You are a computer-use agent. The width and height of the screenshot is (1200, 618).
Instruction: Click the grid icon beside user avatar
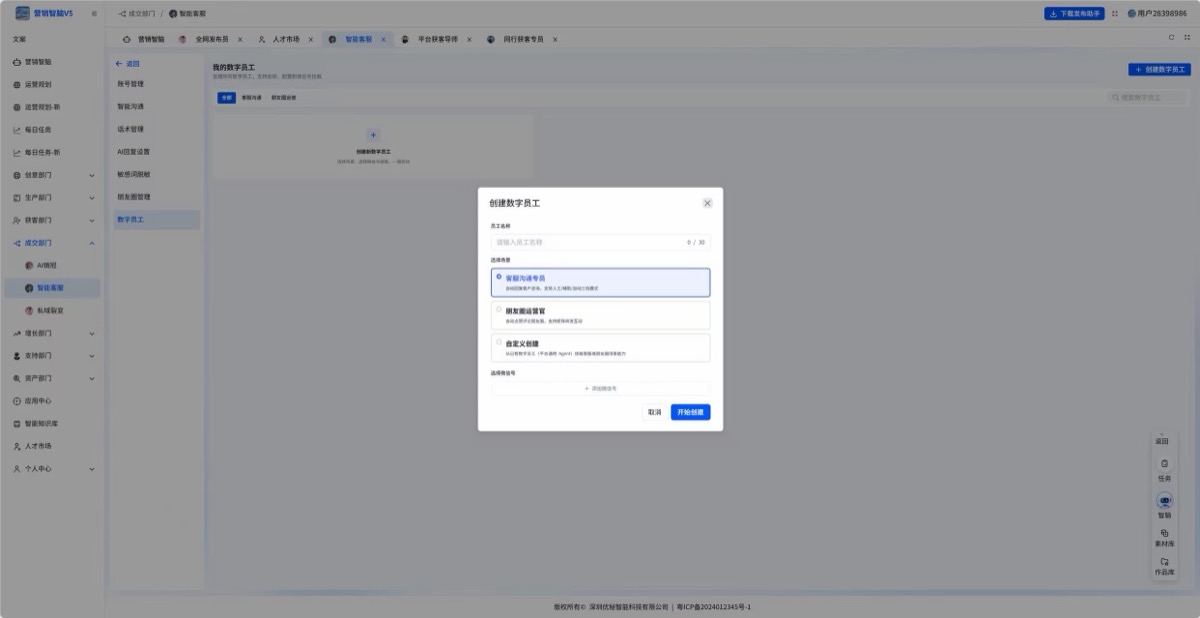pyautogui.click(x=1115, y=13)
